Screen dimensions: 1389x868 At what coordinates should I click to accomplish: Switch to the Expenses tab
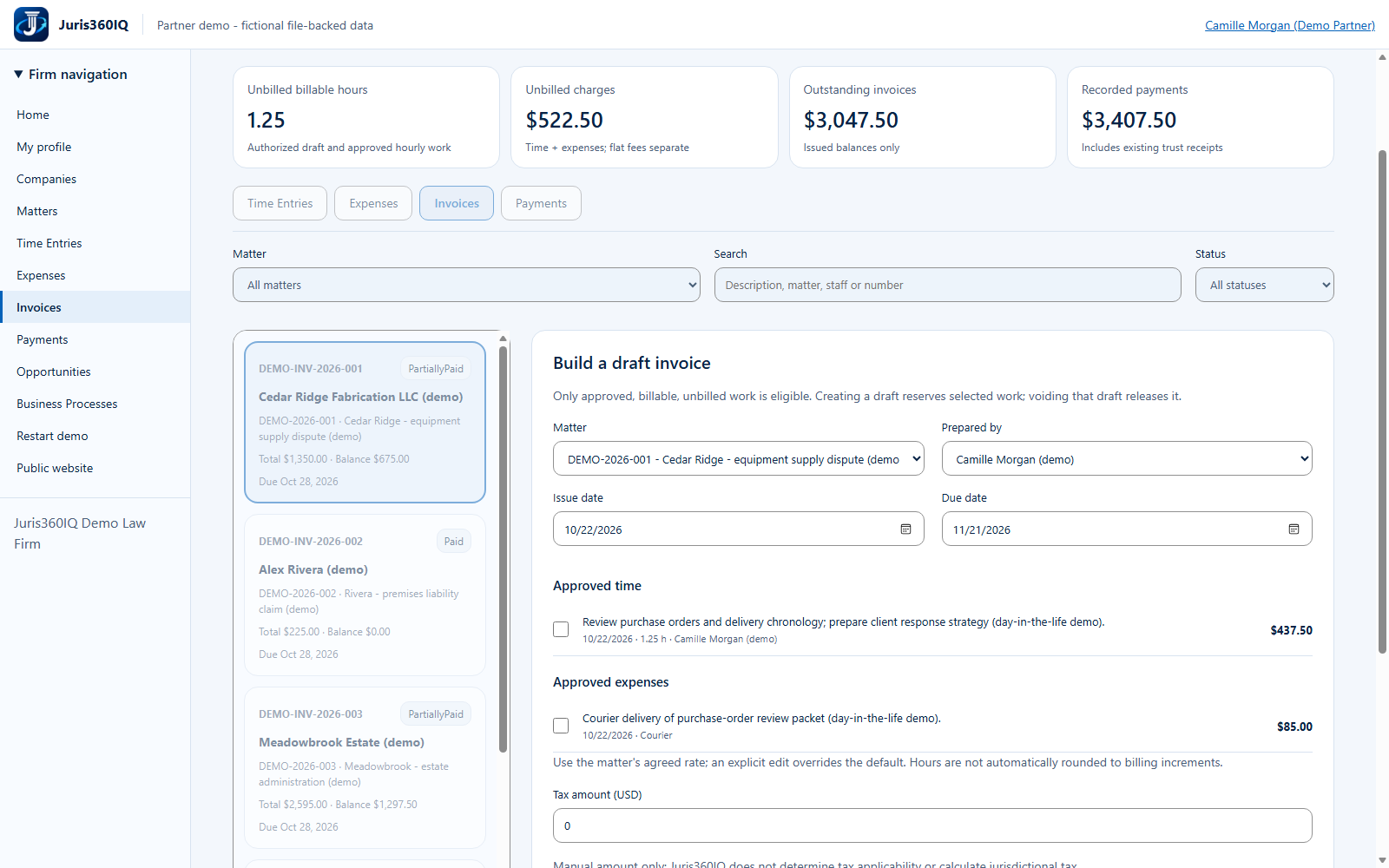[x=373, y=203]
